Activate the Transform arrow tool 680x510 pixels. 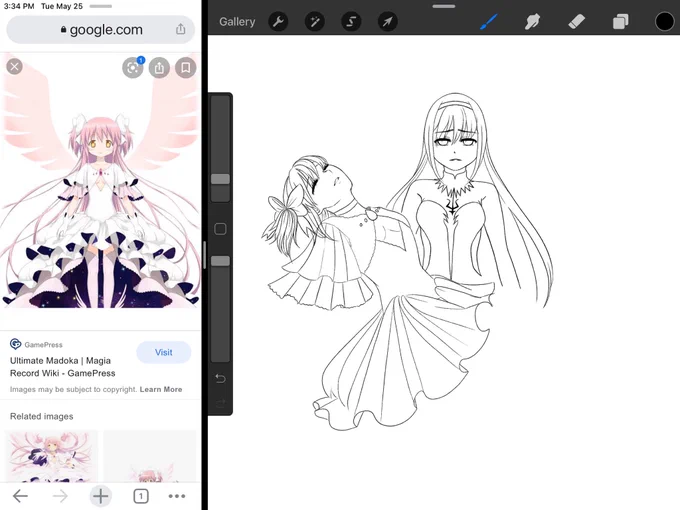coord(387,21)
